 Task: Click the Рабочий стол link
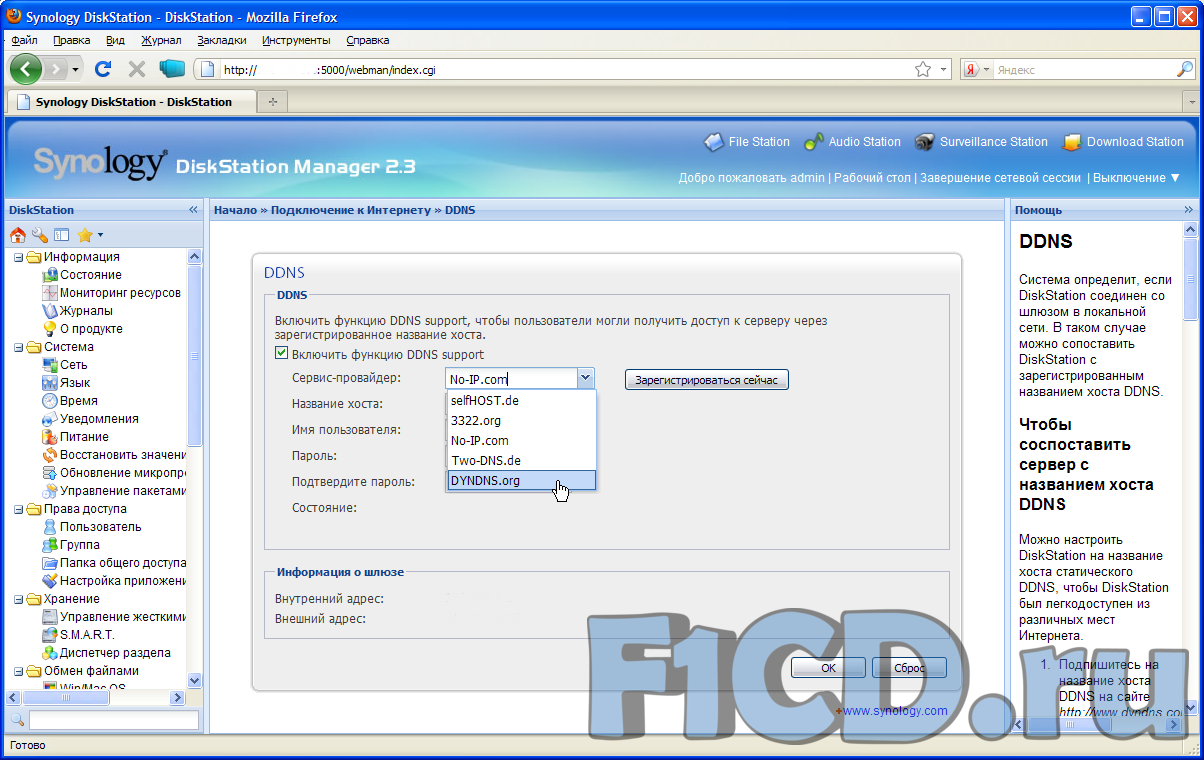(872, 178)
